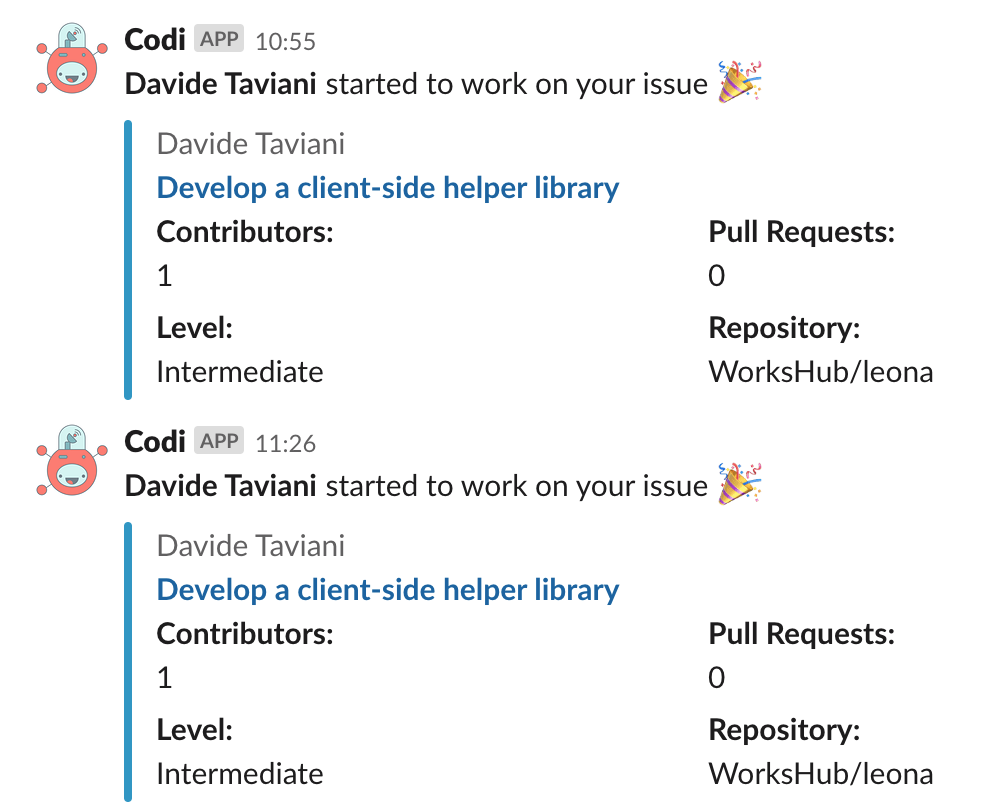Click the bold 'Davide Taviani' in the 10:55 message text
Image resolution: width=1002 pixels, height=808 pixels.
(220, 84)
